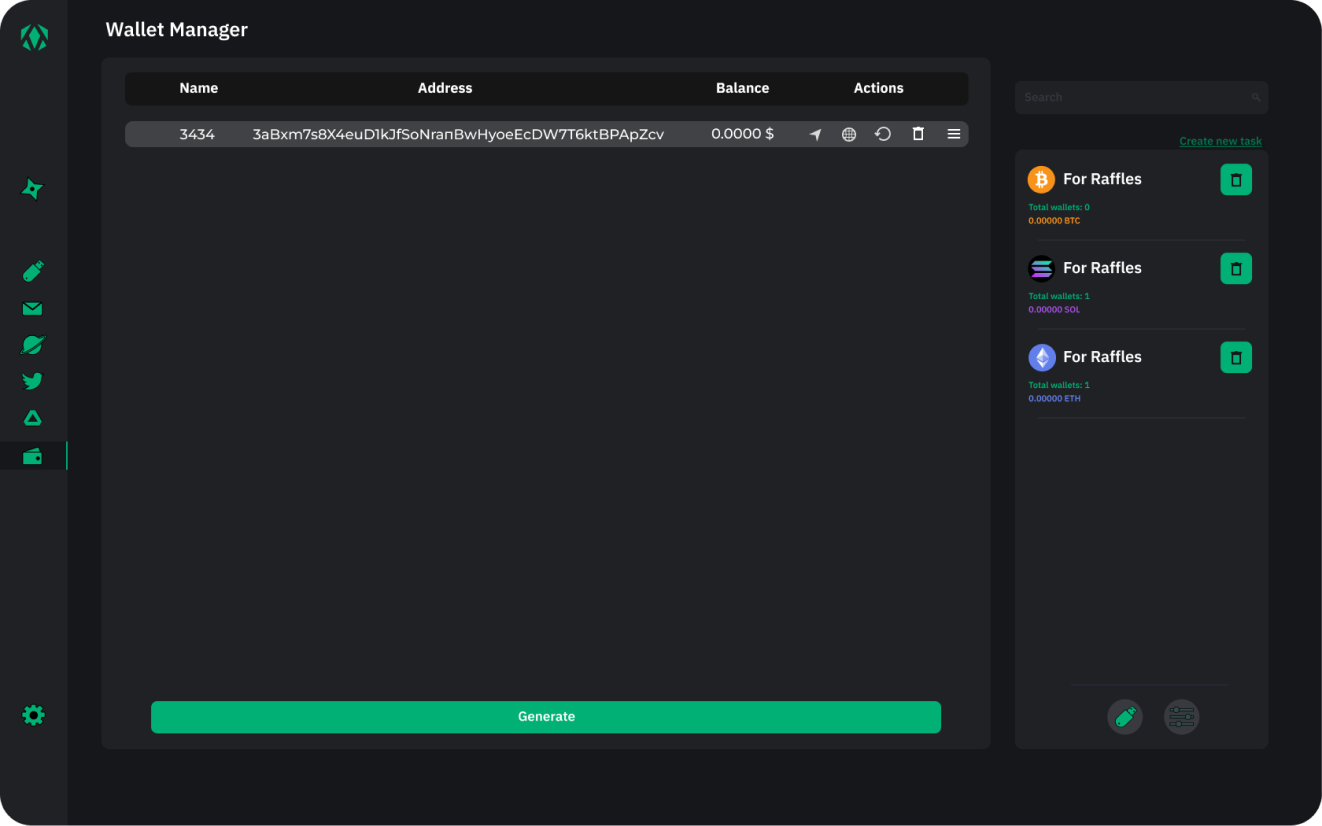
Task: Select the Solana For Raffles wallet group
Action: (x=1102, y=268)
